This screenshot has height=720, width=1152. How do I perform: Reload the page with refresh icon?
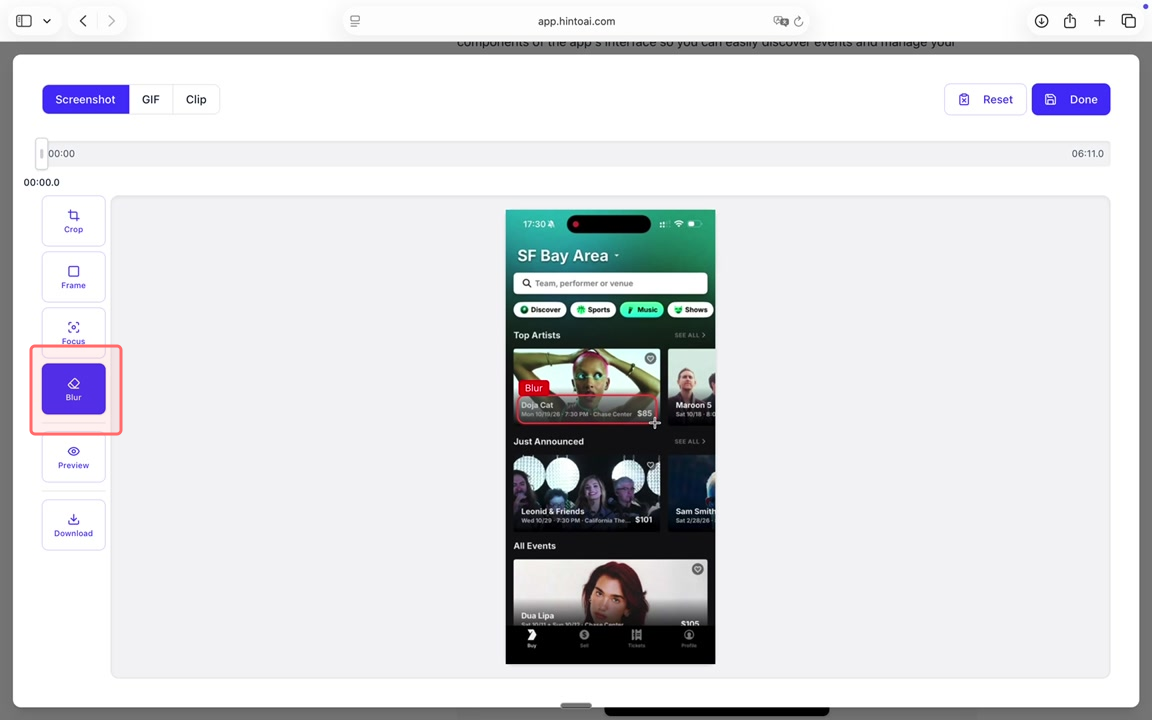[798, 21]
